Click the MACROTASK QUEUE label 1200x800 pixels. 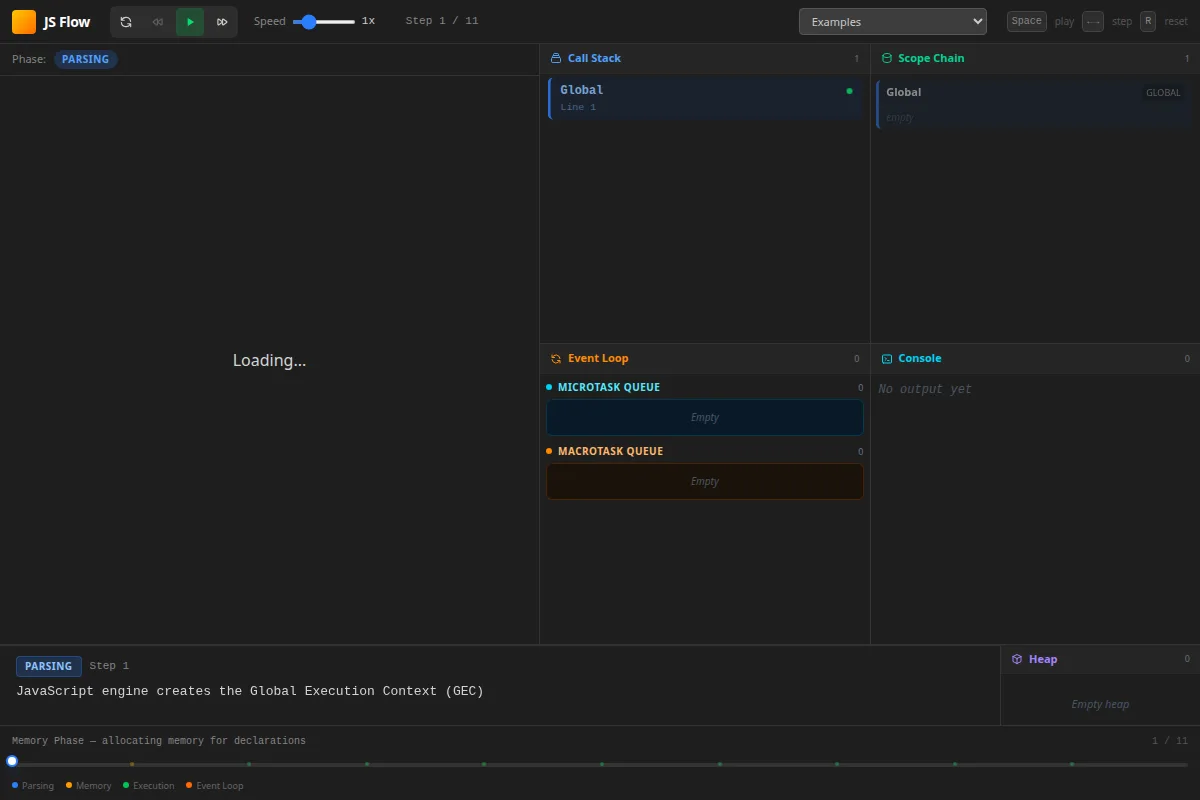610,451
